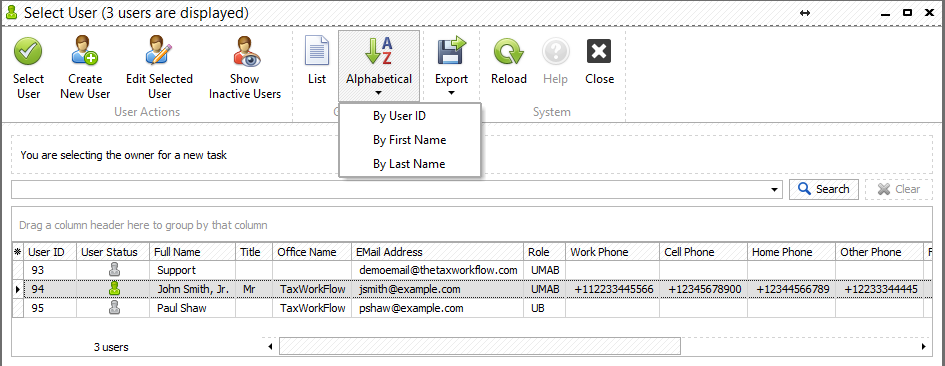Click the greyed-out Help icon
This screenshot has height=366, width=945.
pos(555,52)
